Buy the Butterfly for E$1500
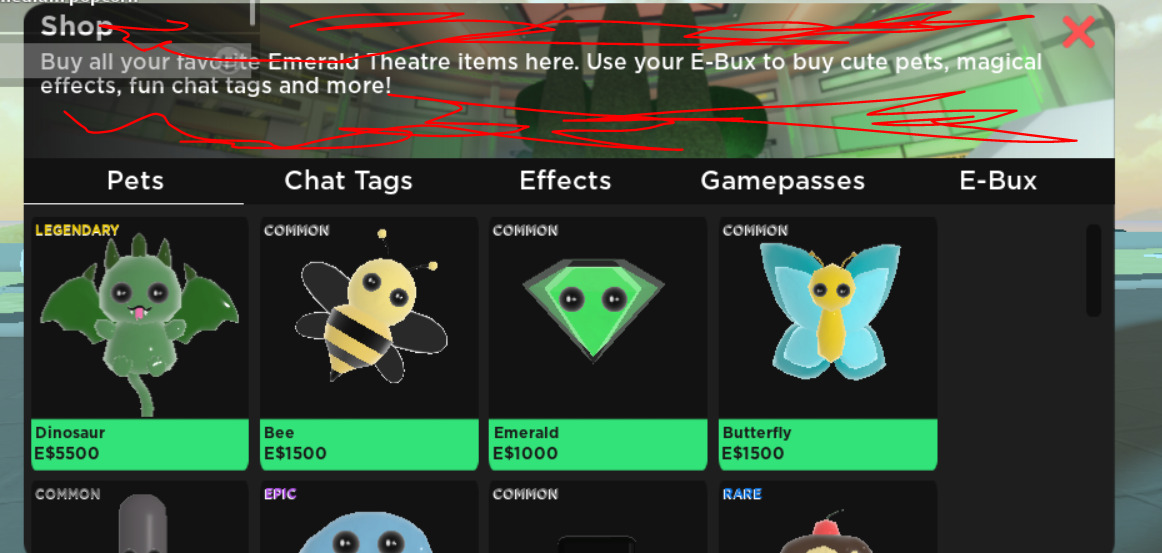Image resolution: width=1162 pixels, height=553 pixels. coord(828,444)
